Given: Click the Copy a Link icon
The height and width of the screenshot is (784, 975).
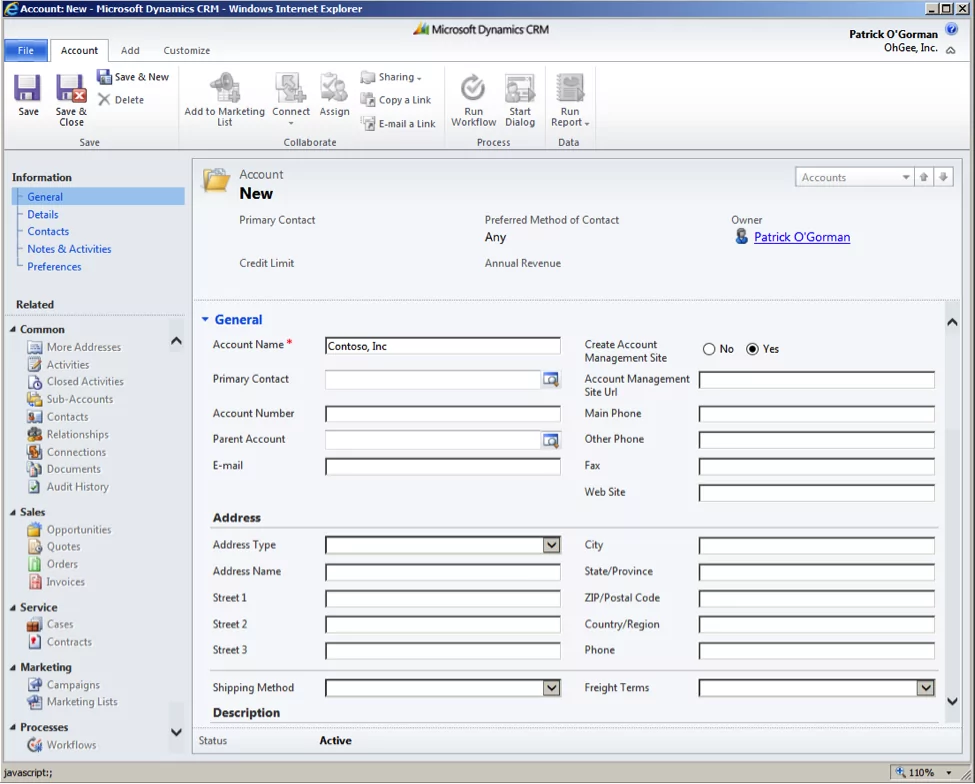Looking at the screenshot, I should coord(368,99).
